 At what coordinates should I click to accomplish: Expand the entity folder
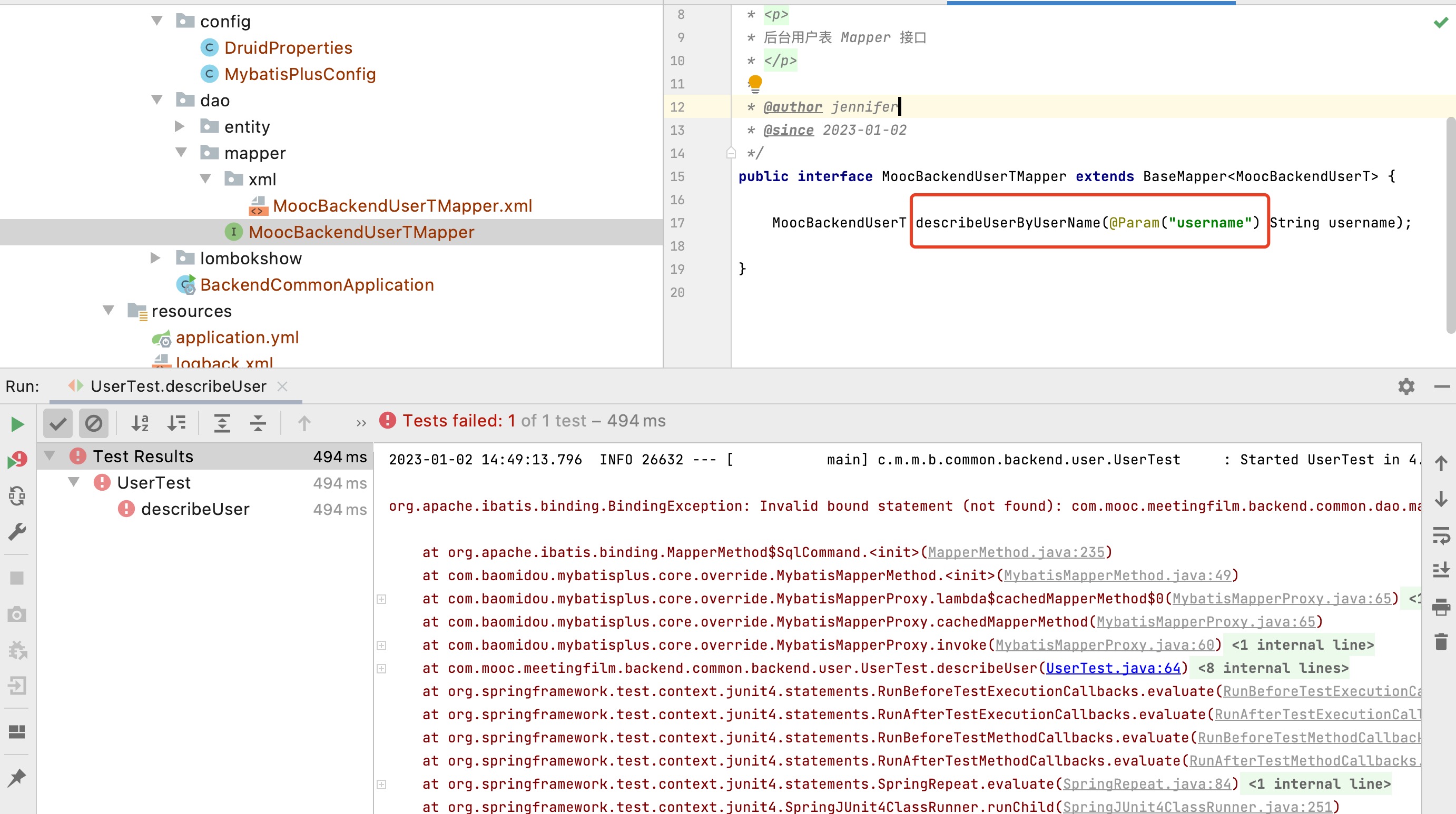click(x=180, y=126)
